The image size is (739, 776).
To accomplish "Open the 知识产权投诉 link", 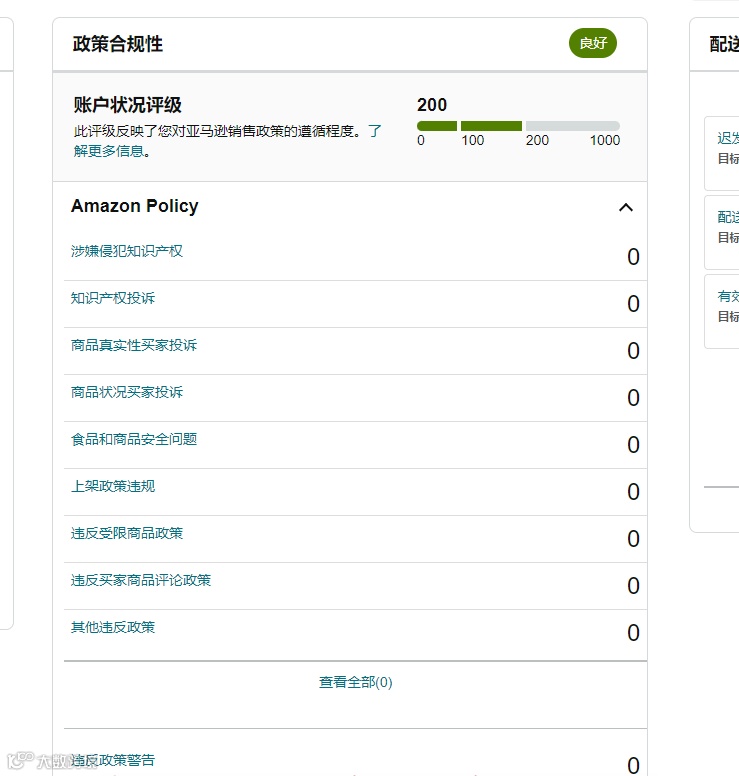I will [113, 298].
